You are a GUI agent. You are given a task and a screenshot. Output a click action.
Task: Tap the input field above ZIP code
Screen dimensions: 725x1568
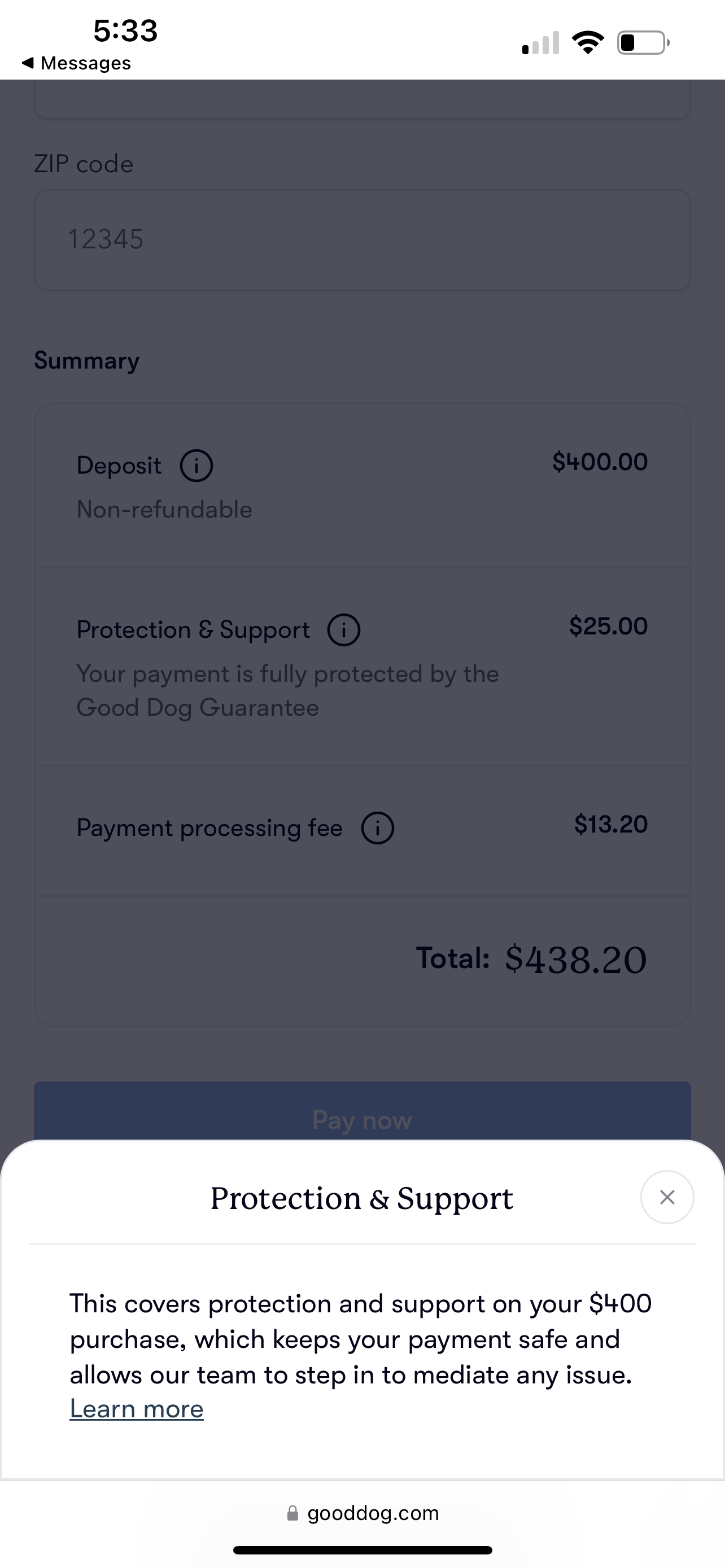point(362,99)
